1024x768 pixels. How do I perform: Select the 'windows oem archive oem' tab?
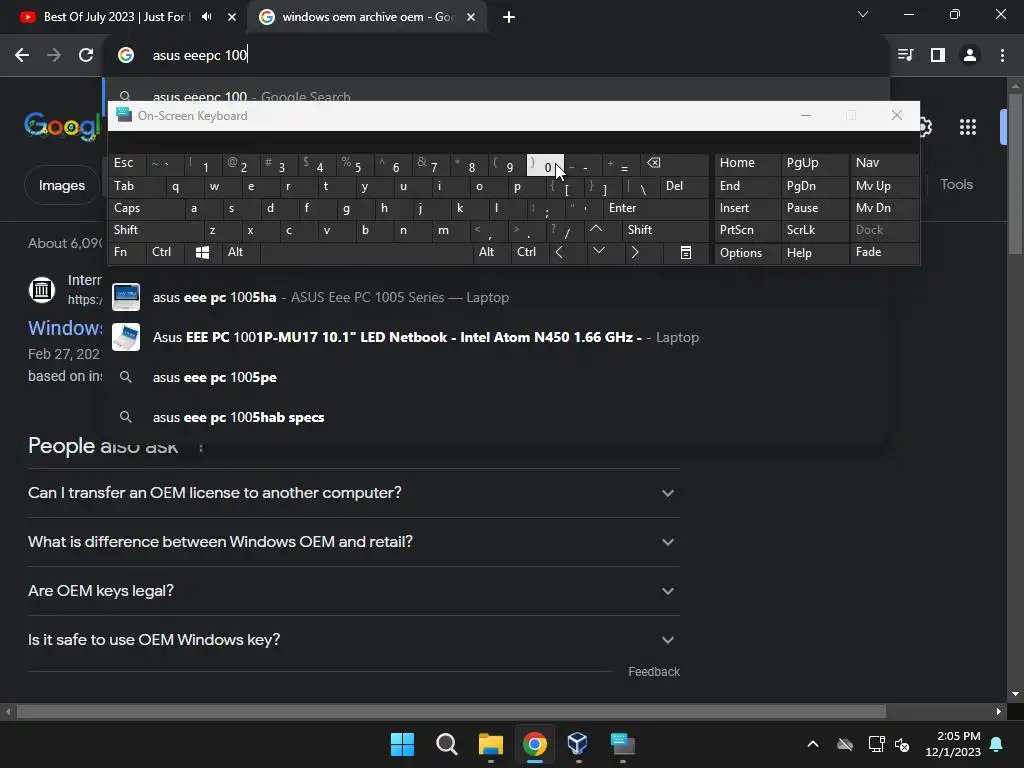[368, 17]
